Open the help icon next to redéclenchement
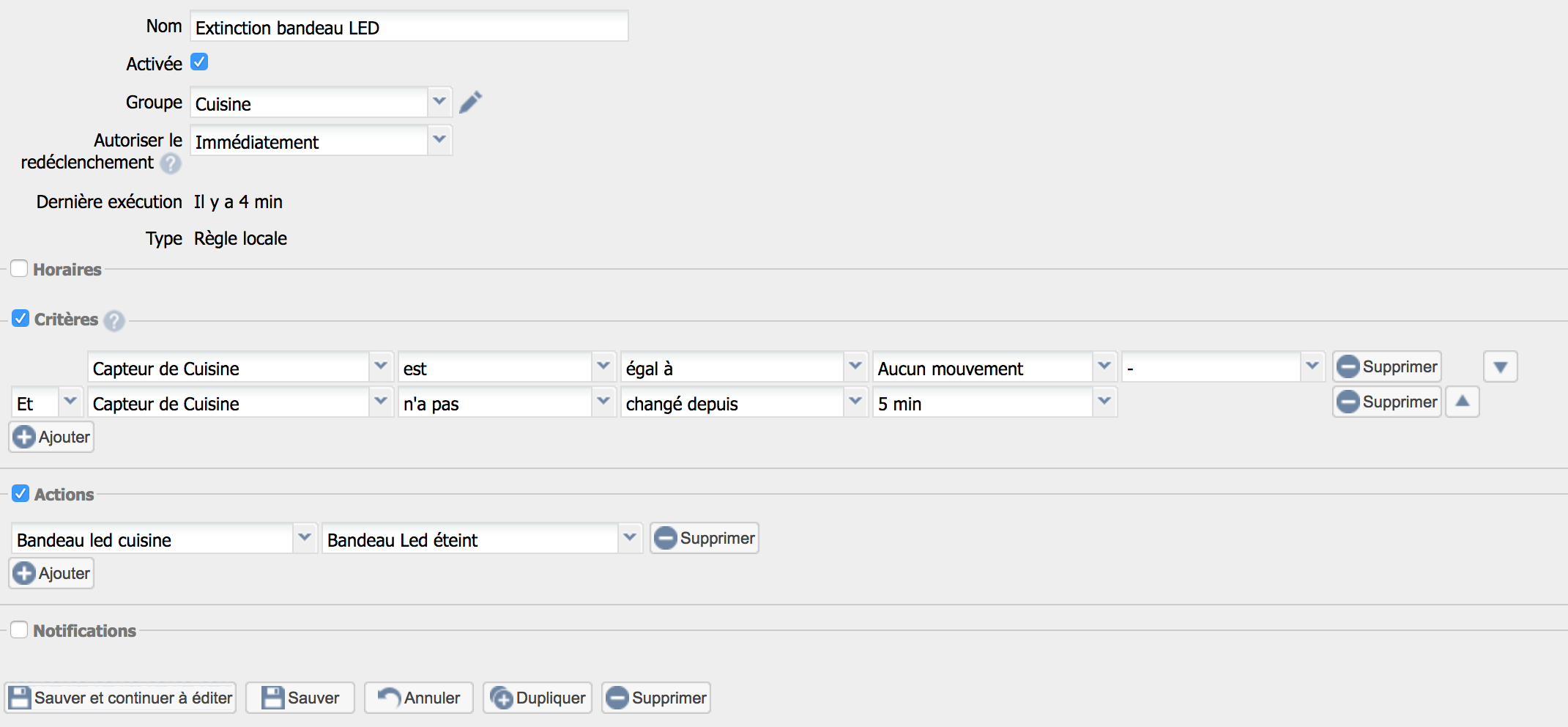1568x727 pixels. pyautogui.click(x=171, y=163)
